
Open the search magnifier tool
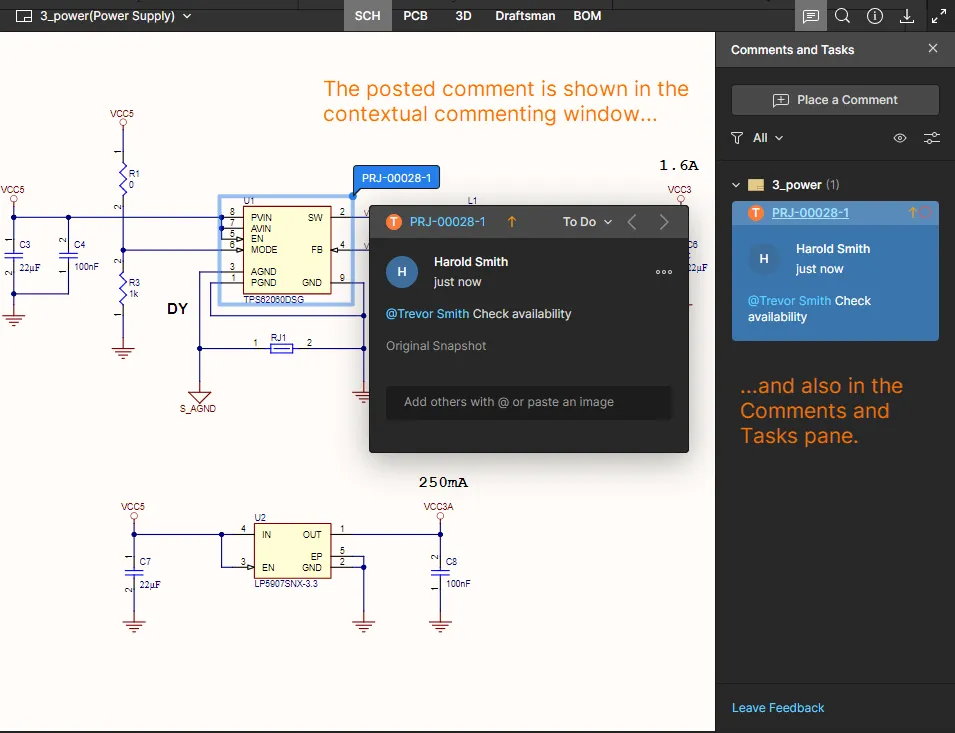[843, 16]
